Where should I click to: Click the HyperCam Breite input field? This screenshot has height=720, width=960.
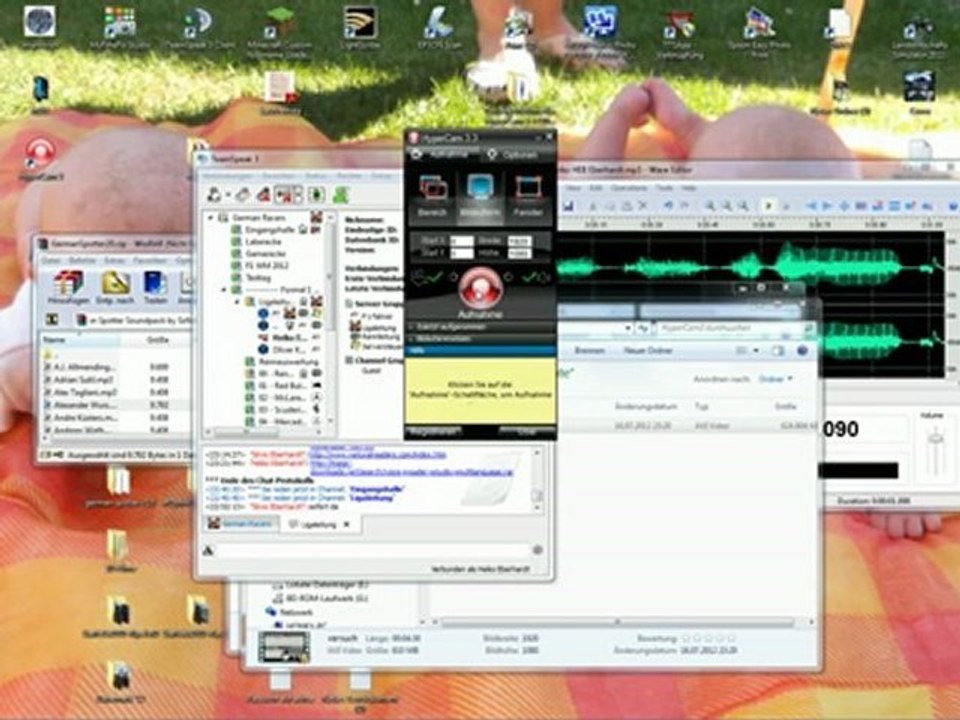coord(519,241)
